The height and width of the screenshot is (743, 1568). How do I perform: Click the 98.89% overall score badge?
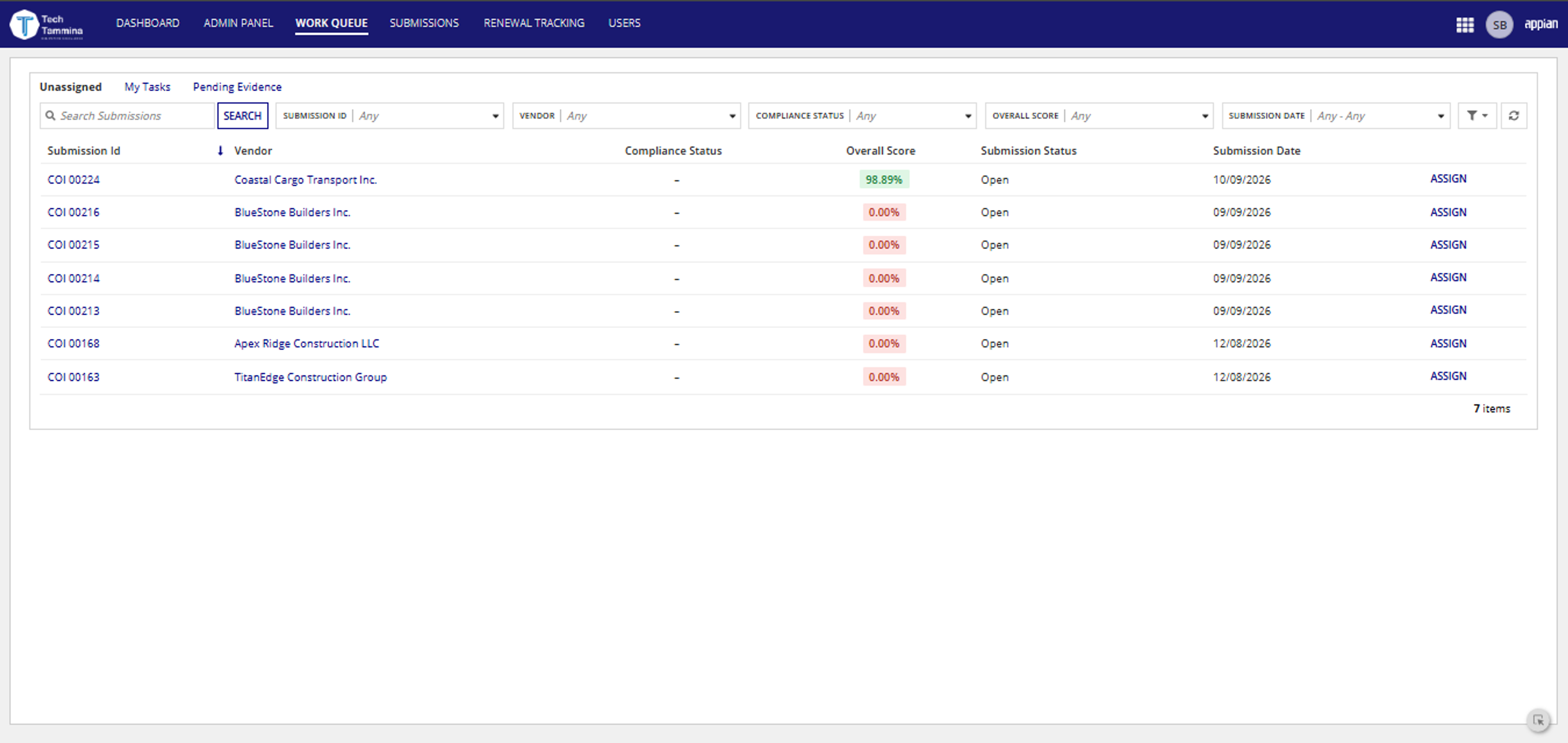coord(884,180)
